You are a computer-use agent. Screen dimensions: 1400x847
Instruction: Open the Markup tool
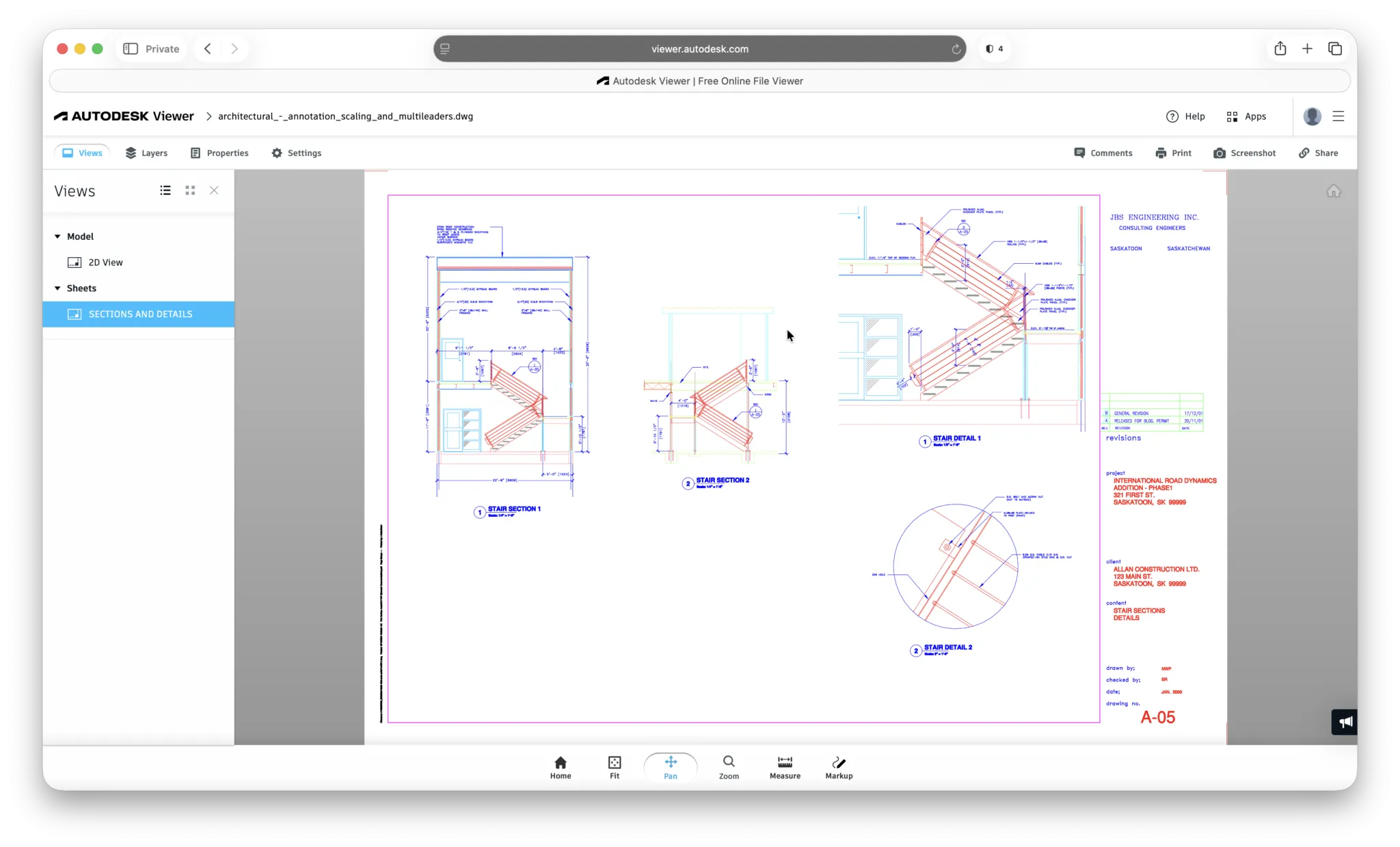coord(838,766)
